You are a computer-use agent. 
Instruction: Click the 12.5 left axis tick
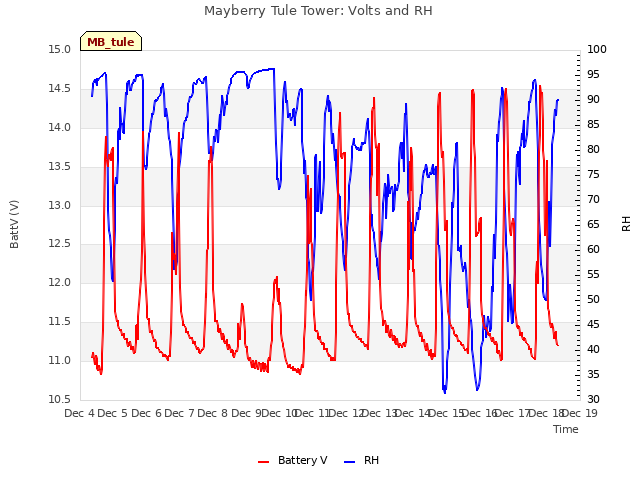tap(60, 244)
